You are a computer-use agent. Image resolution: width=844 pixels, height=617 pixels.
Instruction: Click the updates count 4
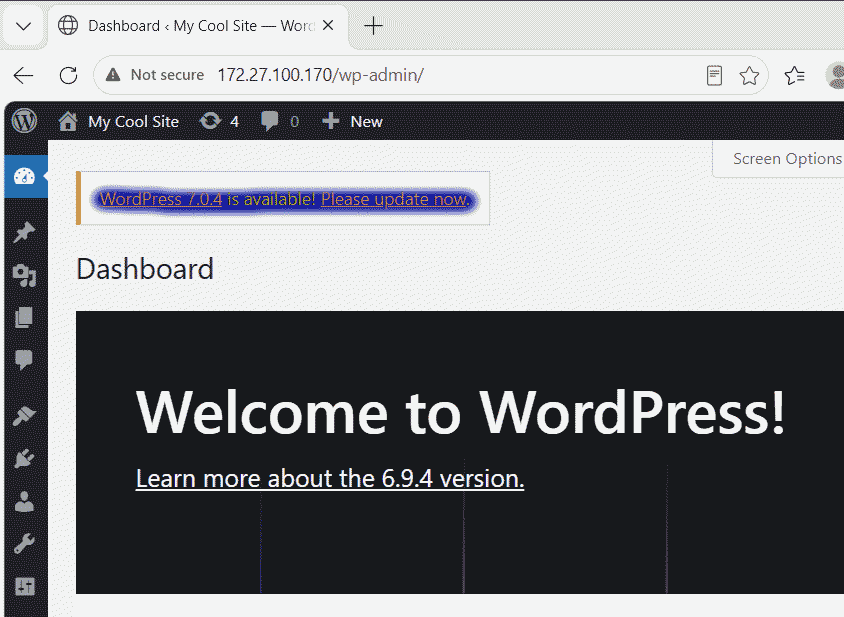[235, 122]
